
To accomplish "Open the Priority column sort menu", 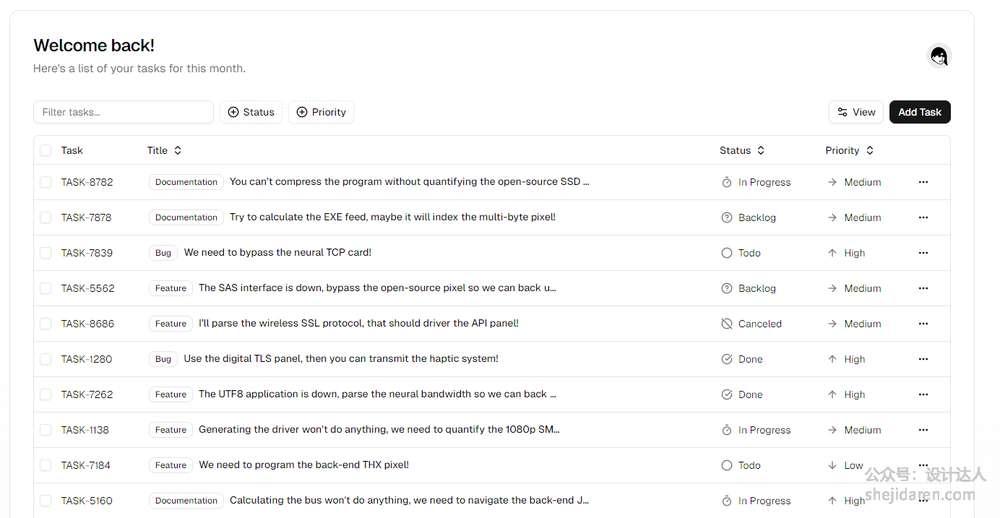I will tap(849, 151).
